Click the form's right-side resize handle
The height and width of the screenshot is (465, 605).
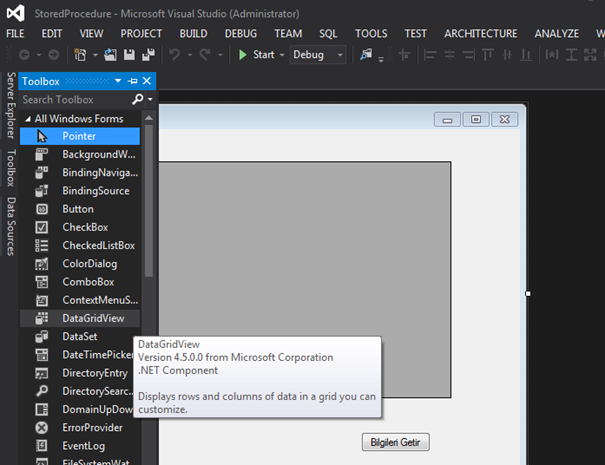pos(528,294)
